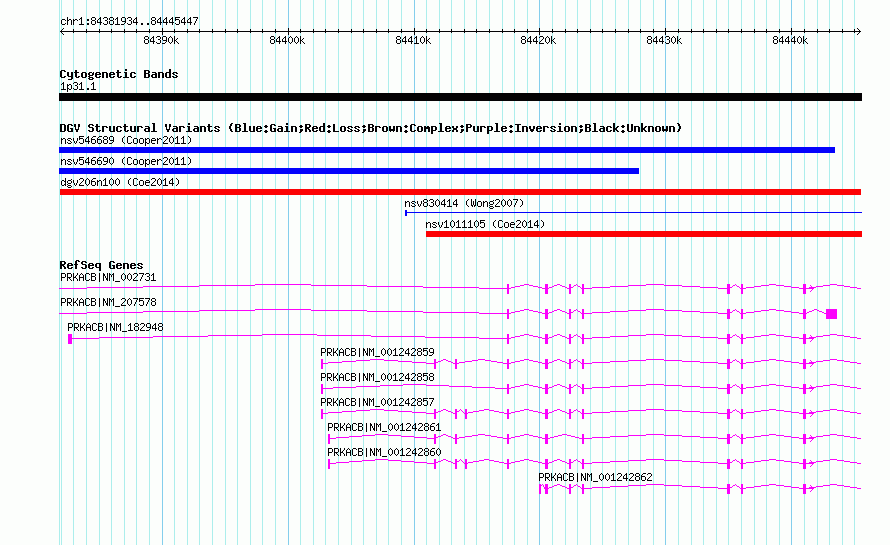Image resolution: width=890 pixels, height=545 pixels.
Task: Click the 84400k ruler tick label
Action: point(287,40)
